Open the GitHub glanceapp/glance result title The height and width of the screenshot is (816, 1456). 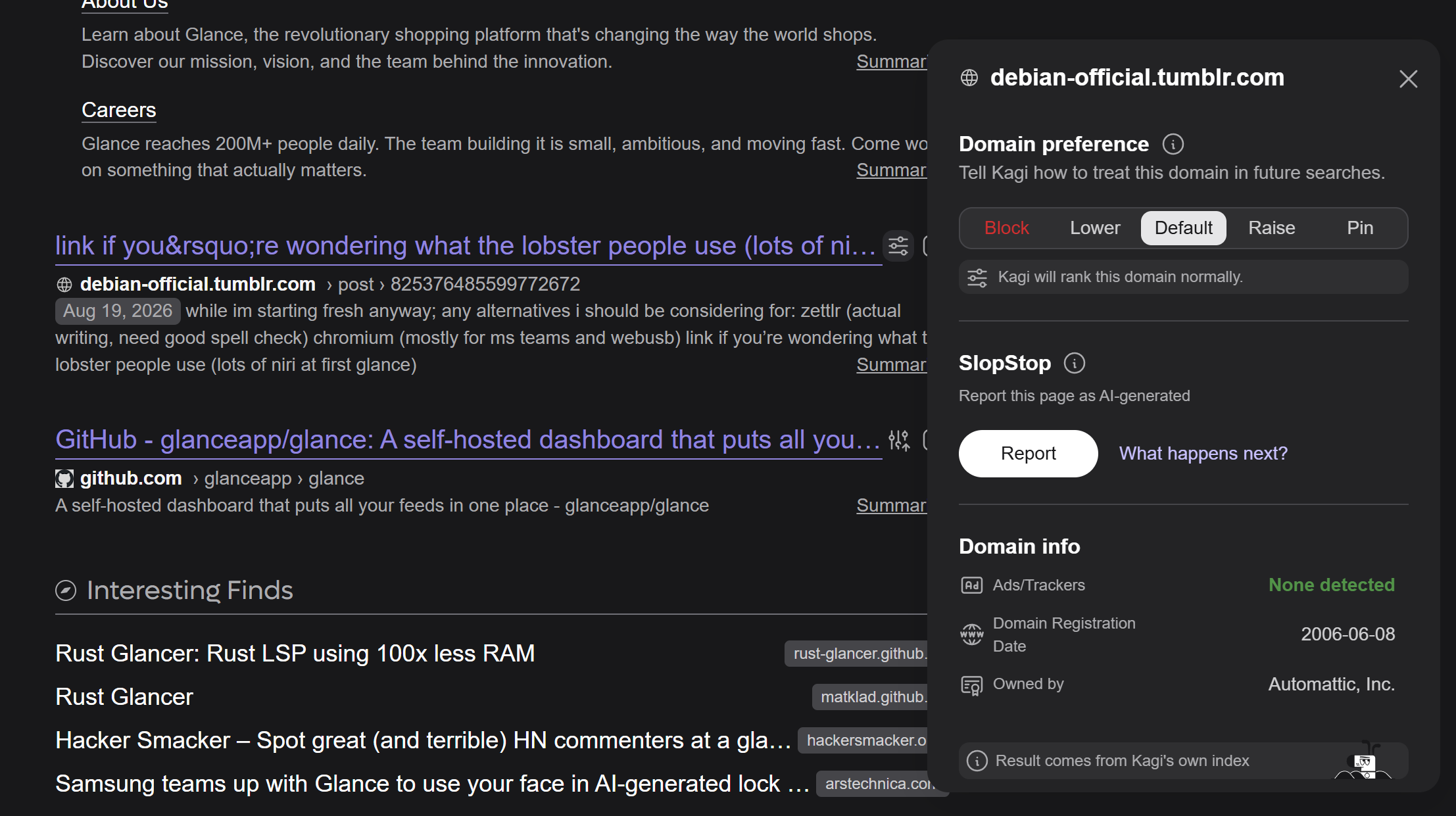click(468, 440)
